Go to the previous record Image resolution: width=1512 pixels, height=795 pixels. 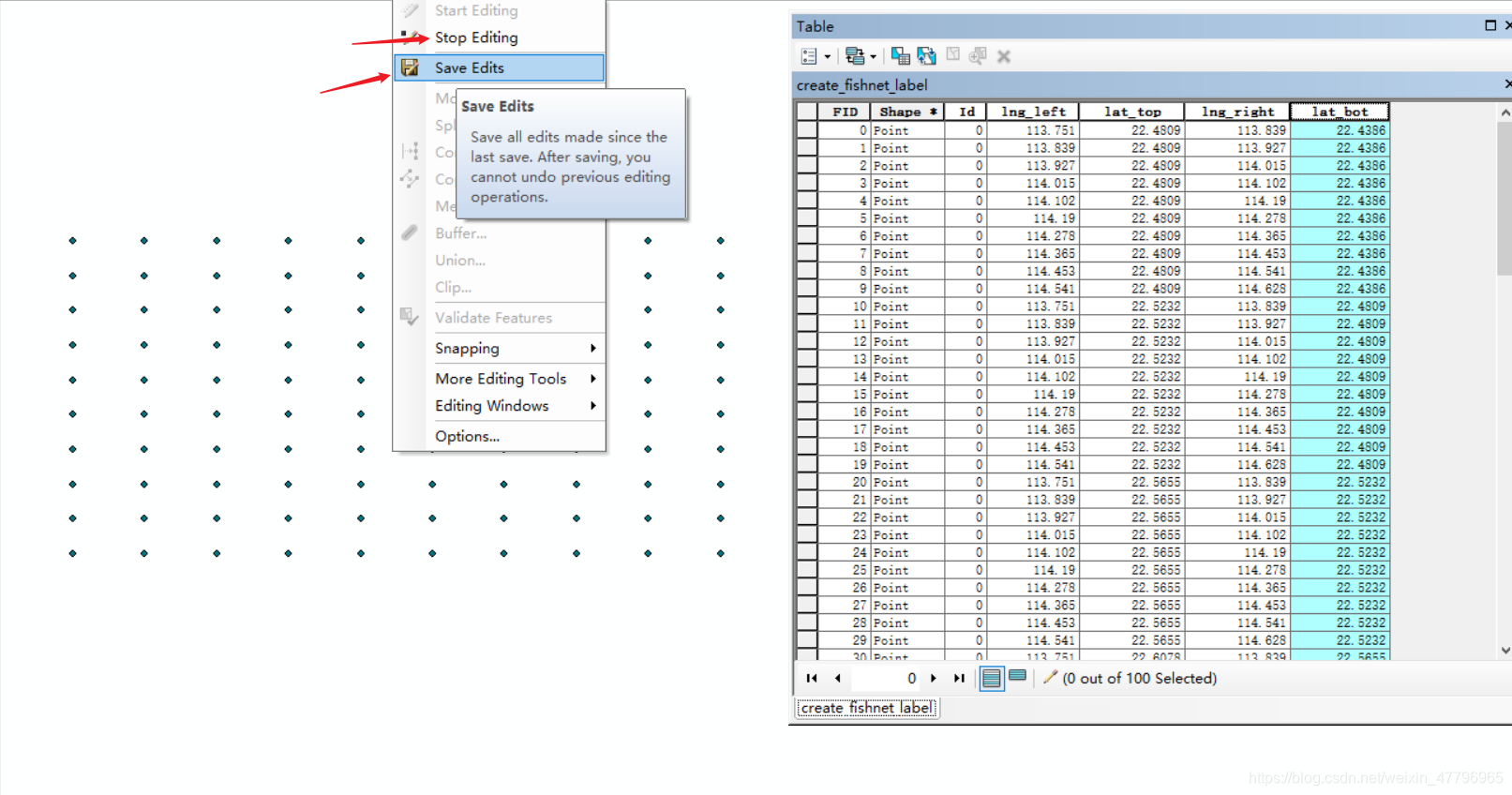(x=837, y=678)
